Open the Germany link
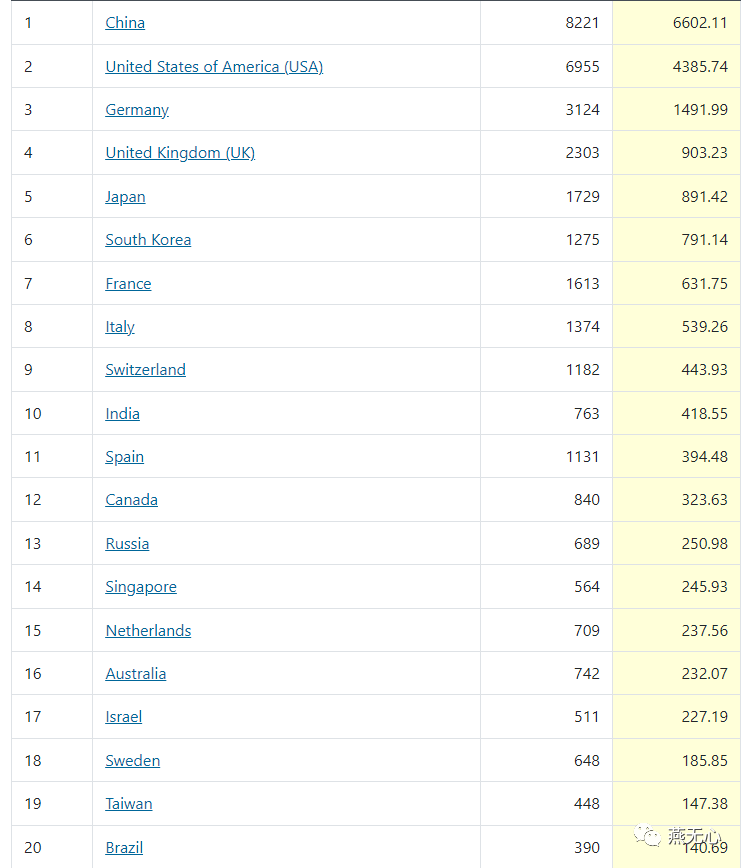The height and width of the screenshot is (868, 745). click(137, 110)
